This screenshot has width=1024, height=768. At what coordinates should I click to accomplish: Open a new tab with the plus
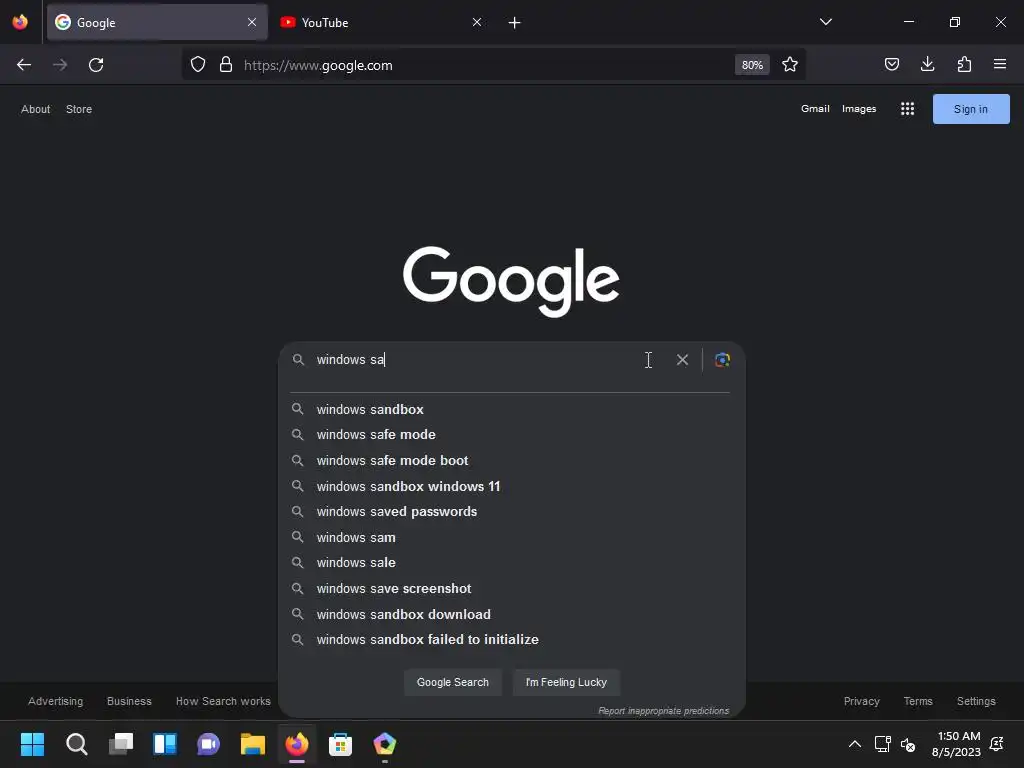(515, 23)
